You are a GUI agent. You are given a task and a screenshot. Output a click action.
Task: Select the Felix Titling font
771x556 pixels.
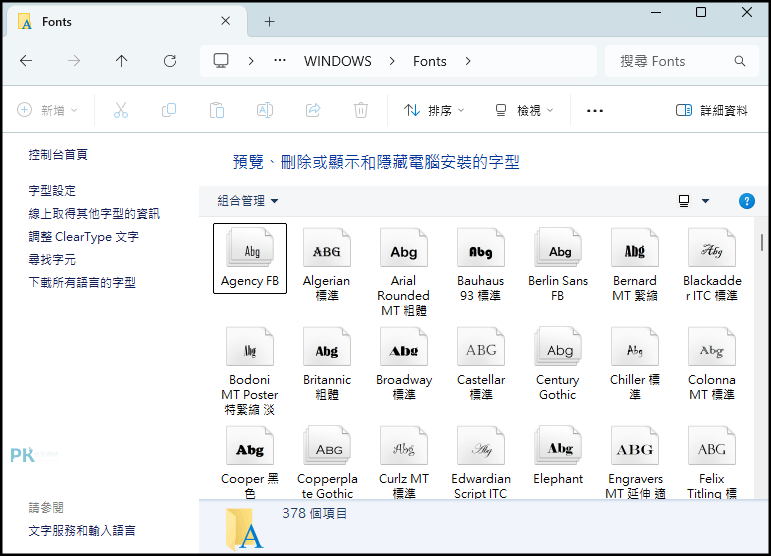[712, 463]
